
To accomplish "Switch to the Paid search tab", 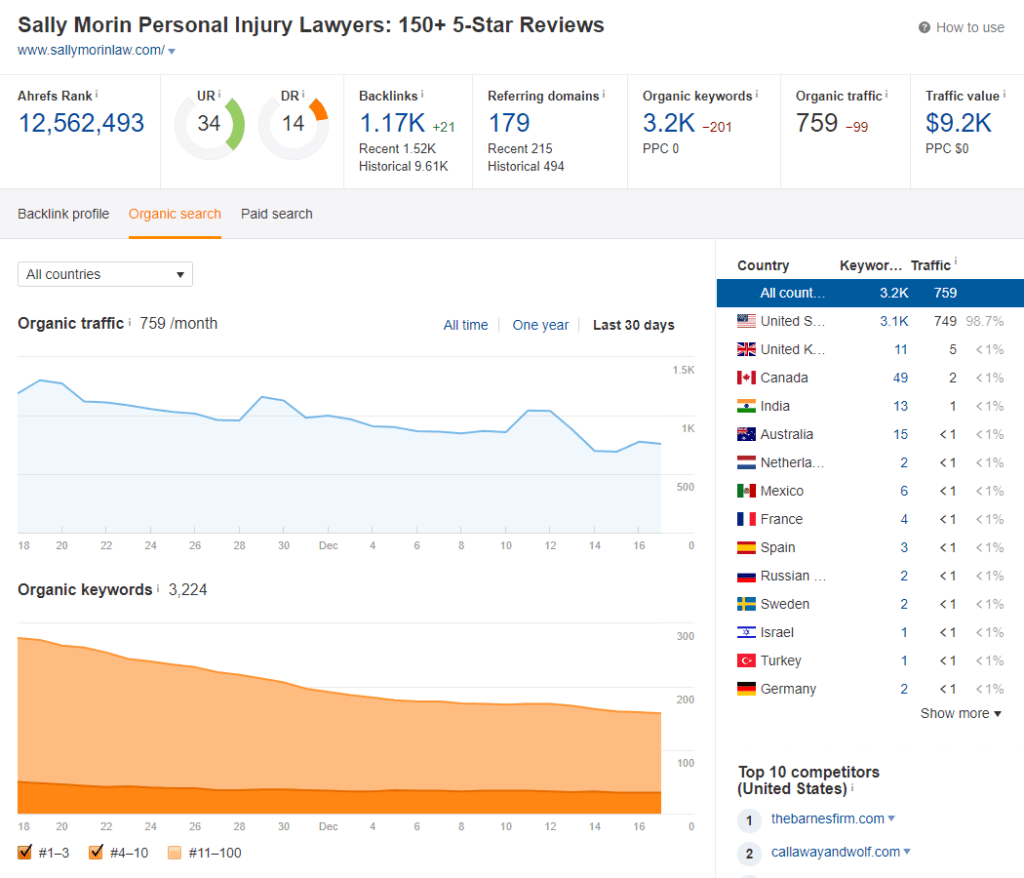I will (x=277, y=214).
